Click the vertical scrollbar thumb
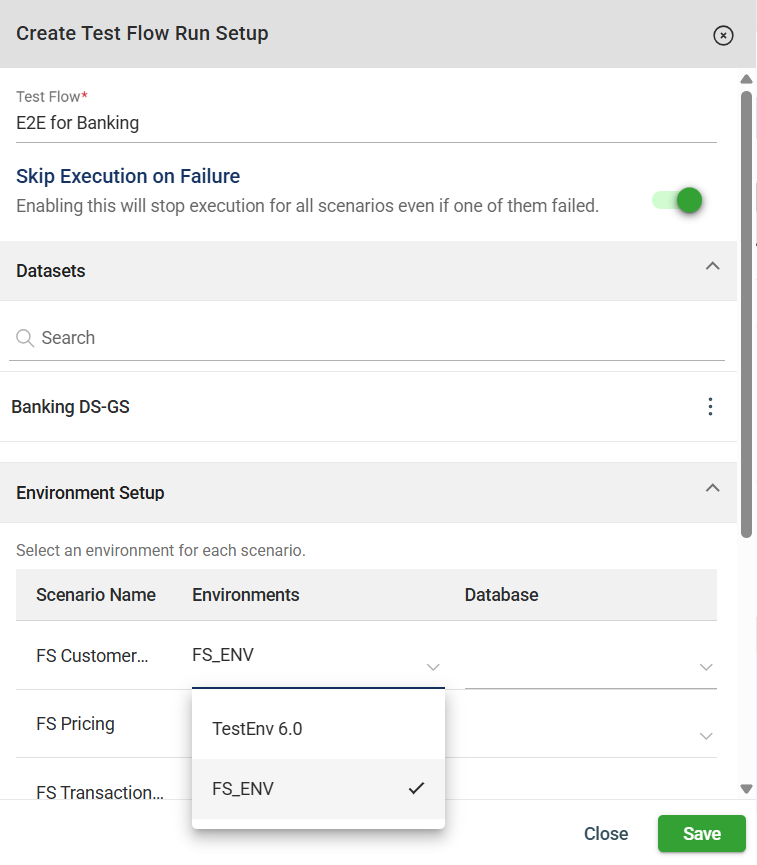The height and width of the screenshot is (865, 757). (x=746, y=310)
